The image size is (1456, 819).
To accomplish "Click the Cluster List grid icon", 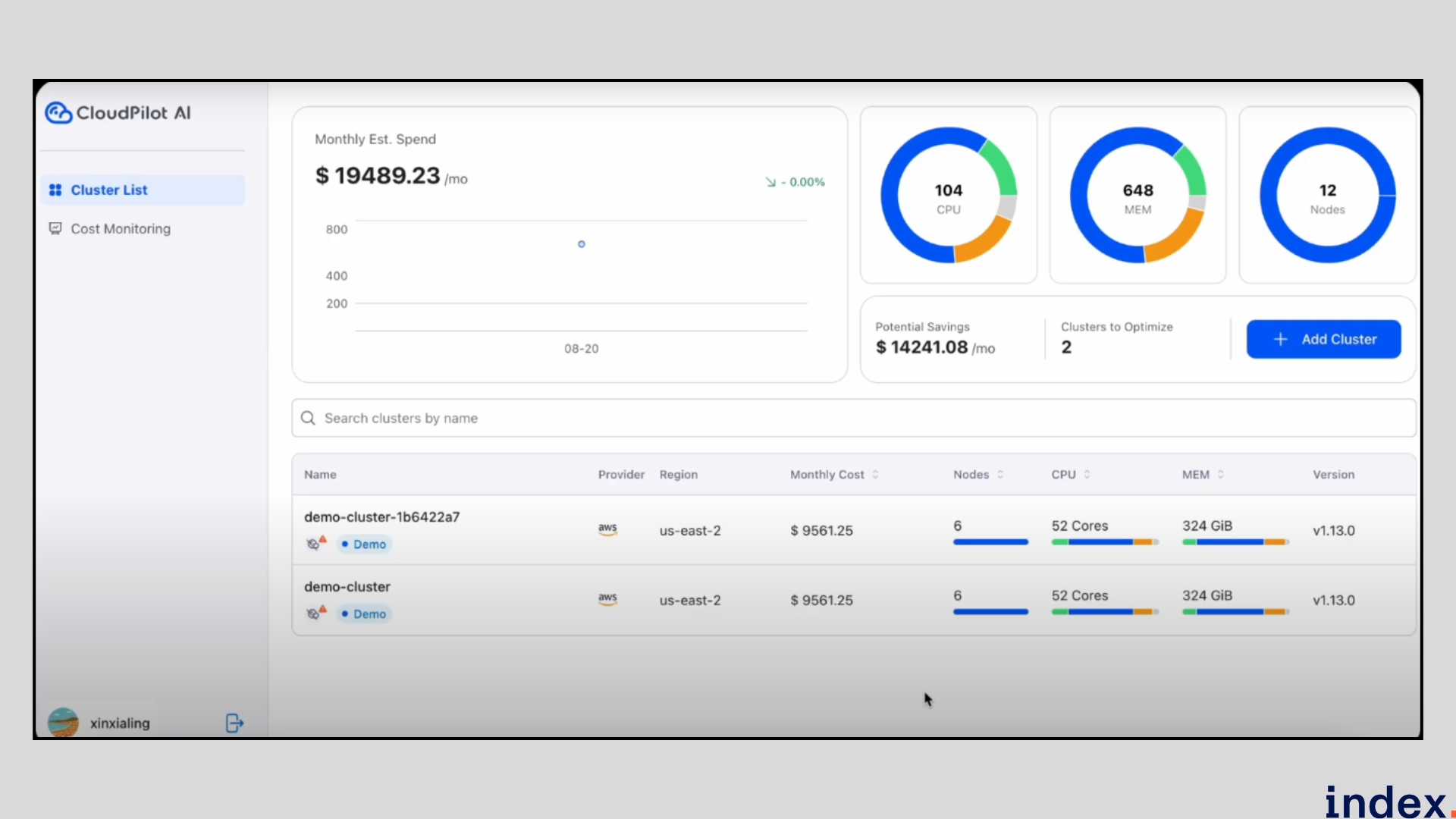I will (x=55, y=190).
